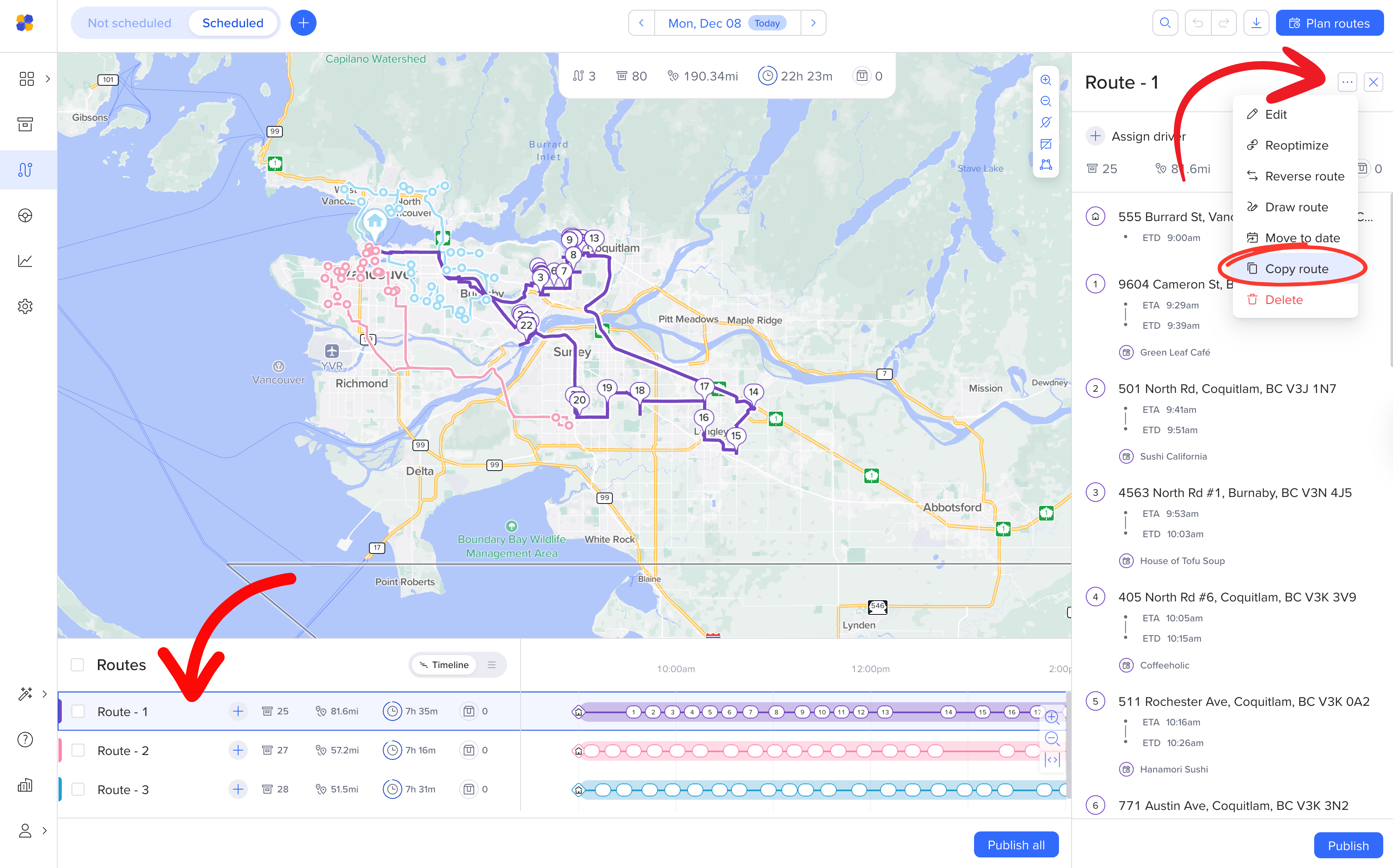Open the settings gear in left sidebar
Screen dimensions: 1393x868
click(x=25, y=306)
